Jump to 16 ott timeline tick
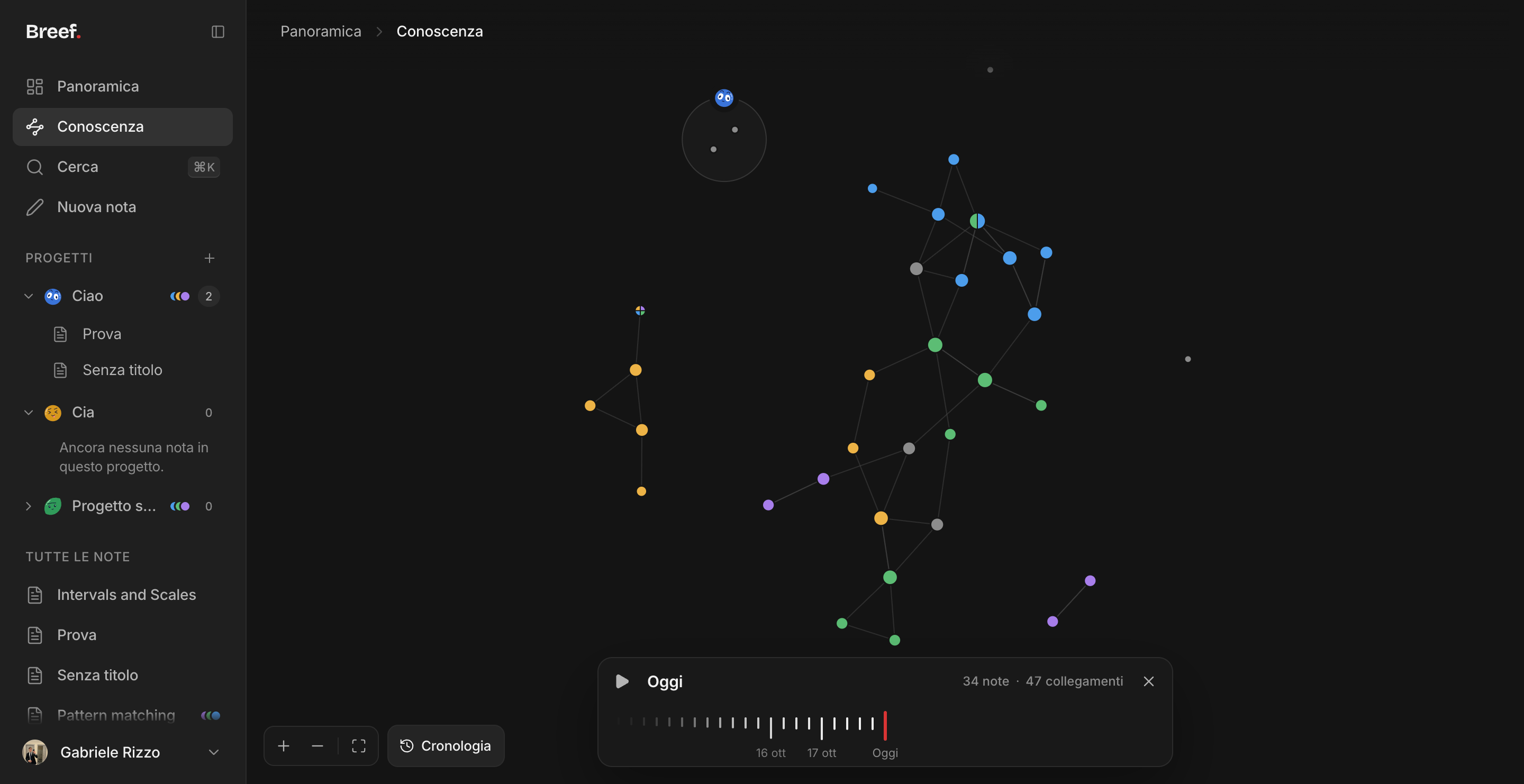 coord(771,727)
